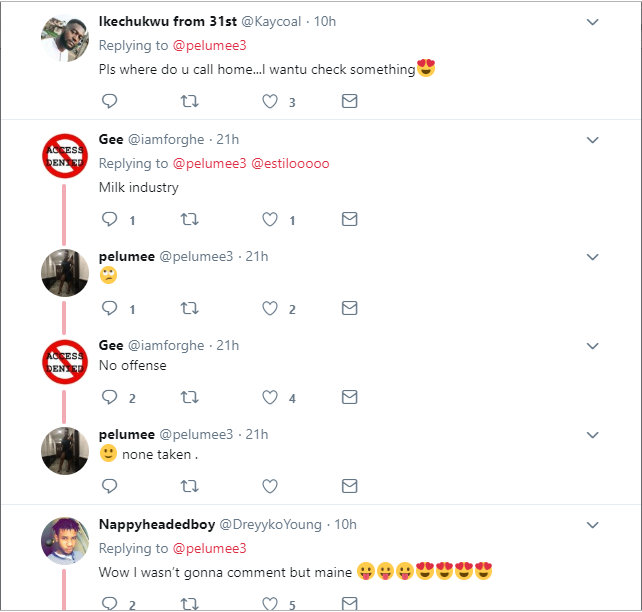Like Ikechukwu's tweet with 3 likes
This screenshot has height=612, width=642.
click(269, 101)
